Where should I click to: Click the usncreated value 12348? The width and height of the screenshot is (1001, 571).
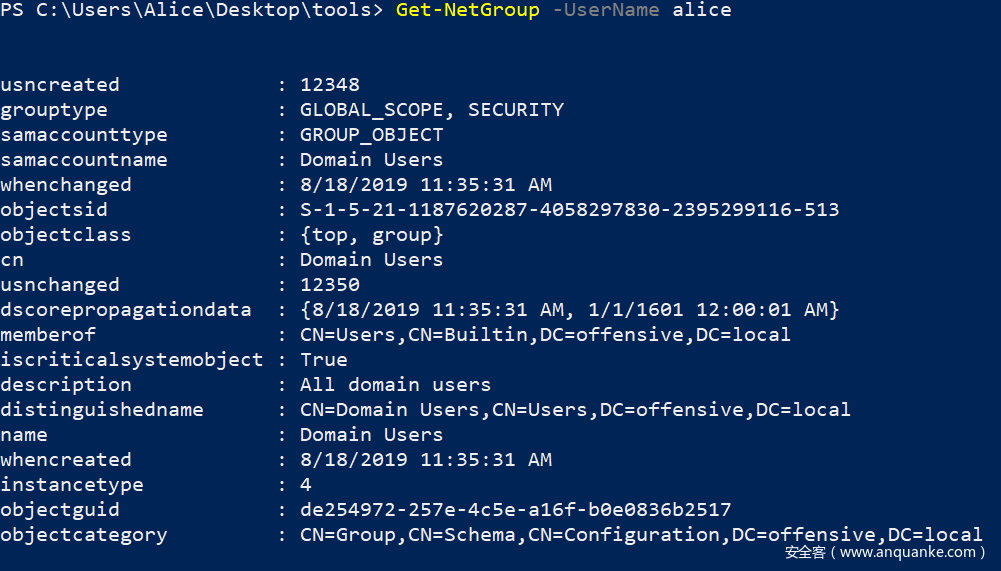[x=330, y=85]
